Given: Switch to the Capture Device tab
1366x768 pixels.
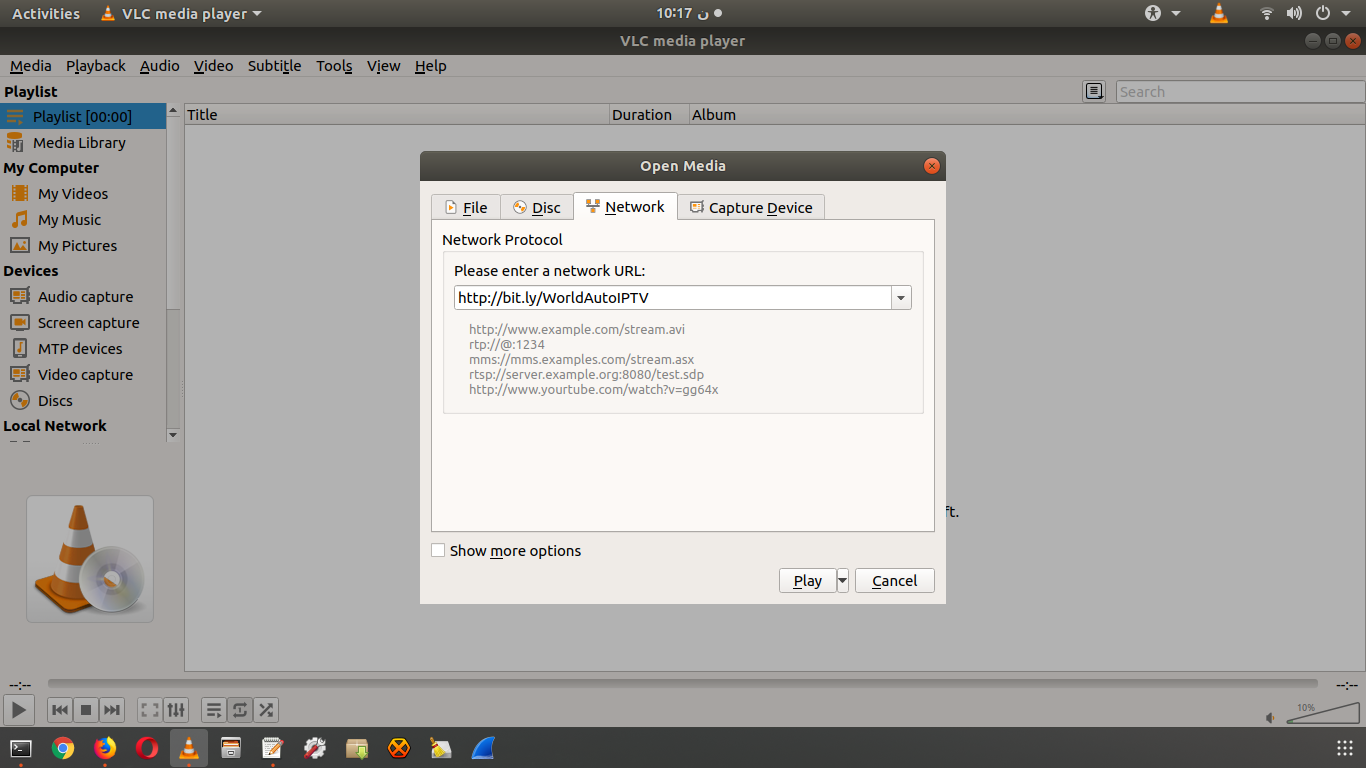Looking at the screenshot, I should (x=751, y=208).
